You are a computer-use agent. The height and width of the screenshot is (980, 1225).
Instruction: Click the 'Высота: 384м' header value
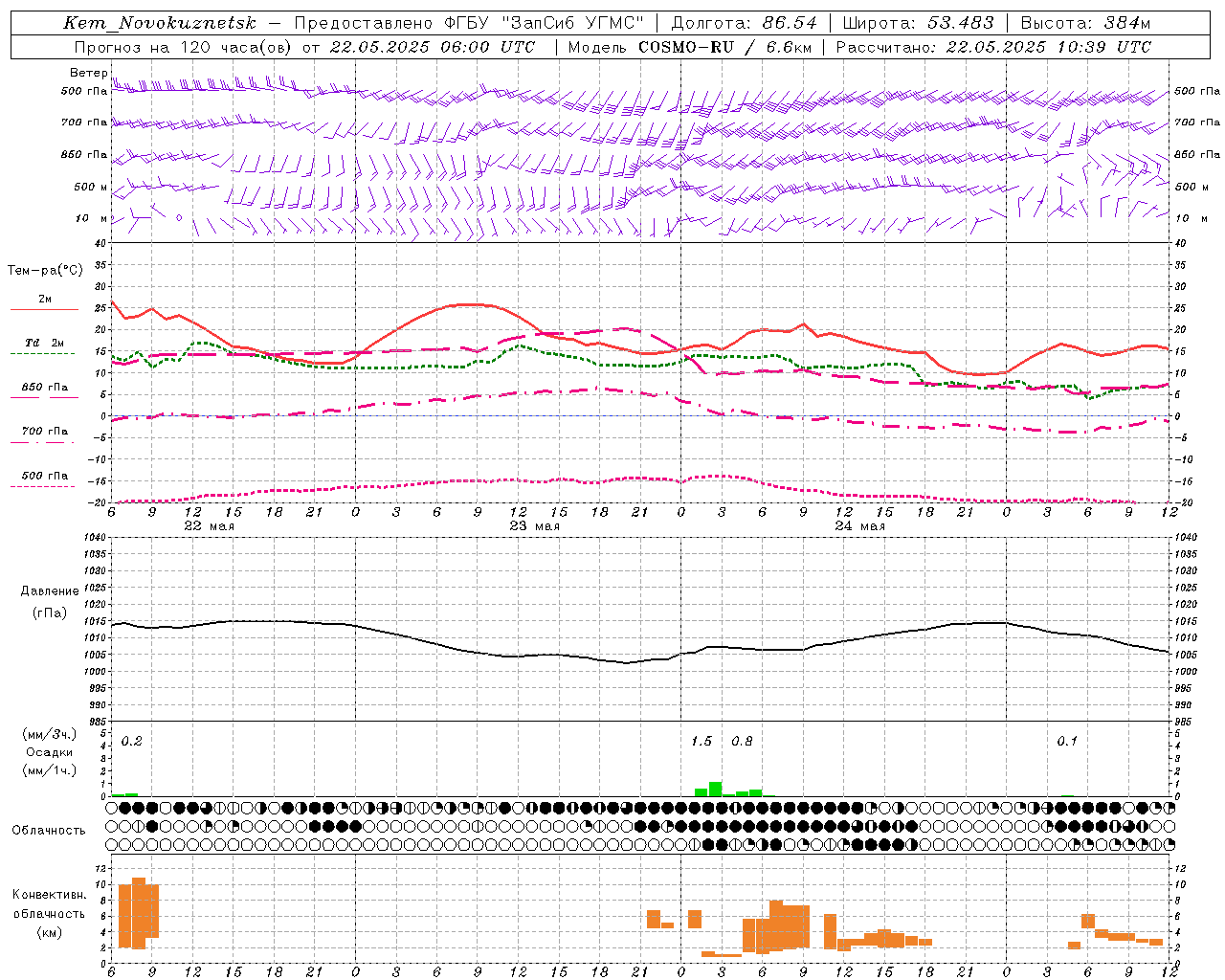click(x=1085, y=23)
